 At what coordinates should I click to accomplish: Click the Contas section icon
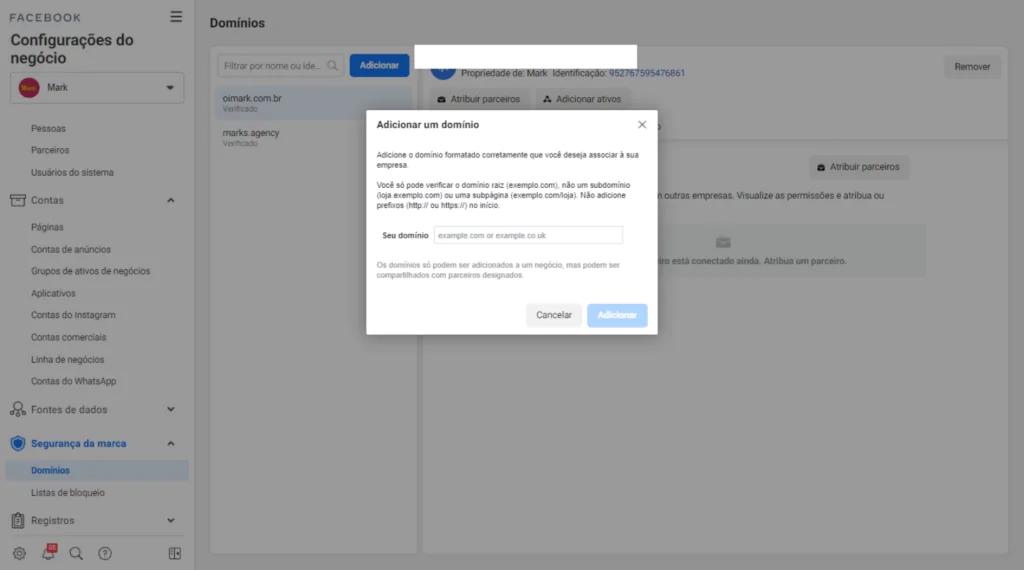18,200
